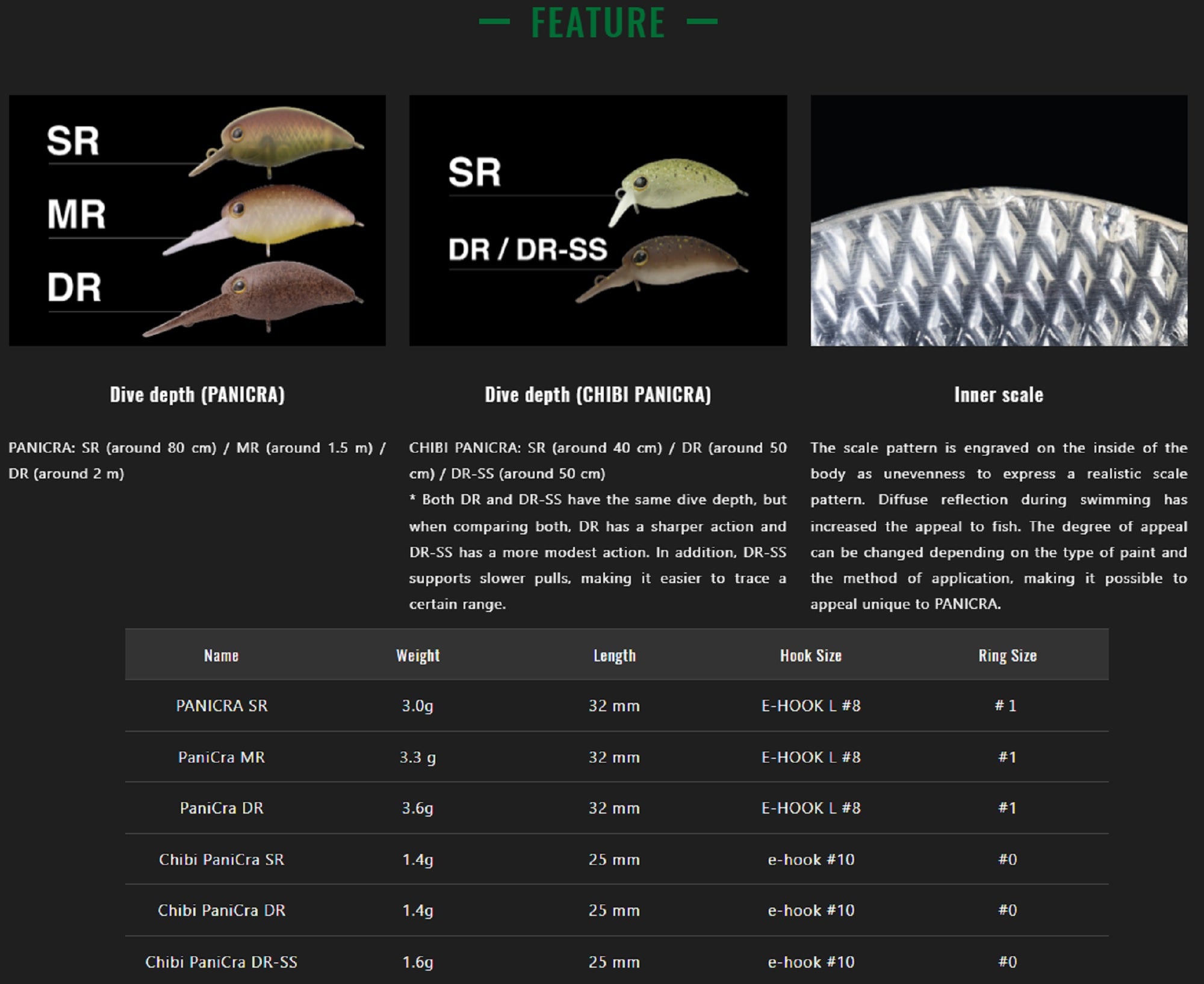The width and height of the screenshot is (1204, 984).
Task: Click the Inner scale texture image
Action: 999,220
